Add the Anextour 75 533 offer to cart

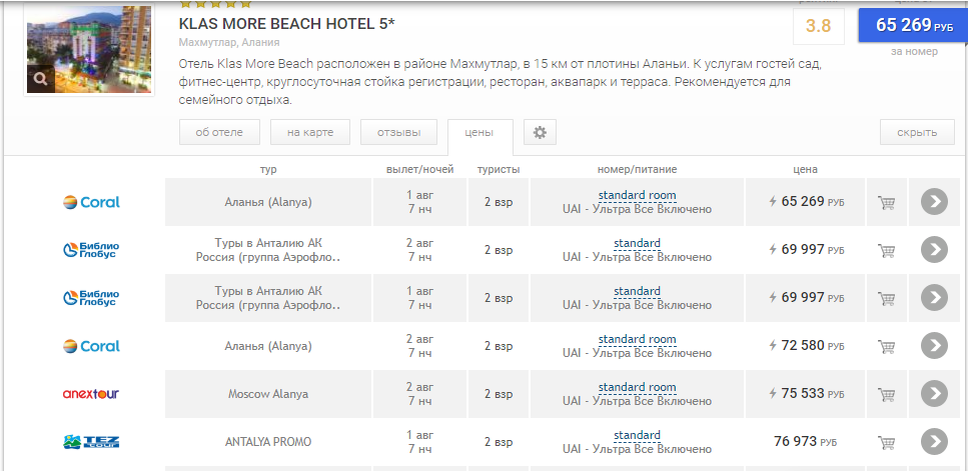pos(886,394)
